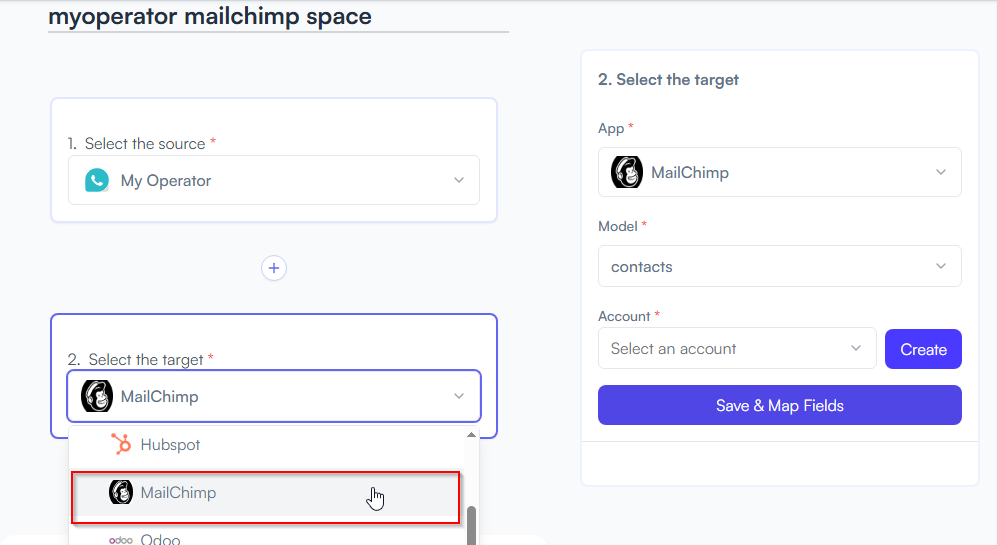
Task: Click the plus icon between steps
Action: click(274, 268)
